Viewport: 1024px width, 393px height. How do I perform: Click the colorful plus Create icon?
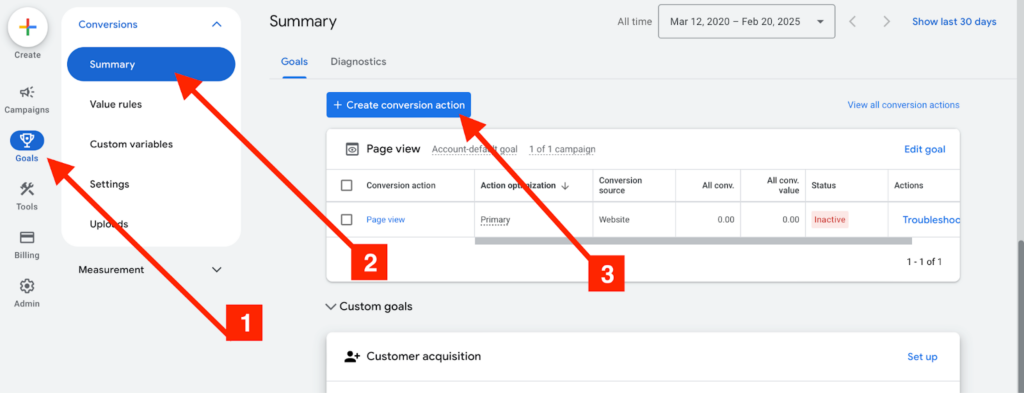[27, 27]
